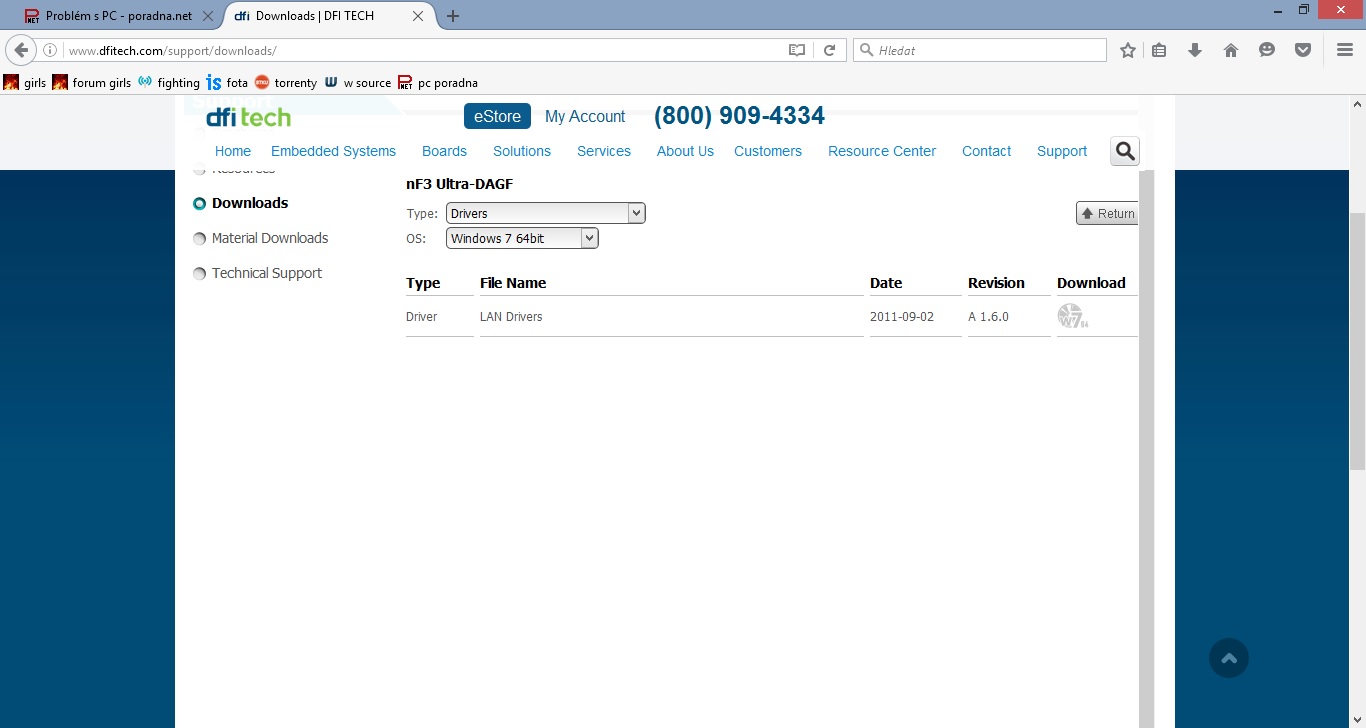Screen dimensions: 1366x728
Task: Click the Hledat search field
Action: click(x=980, y=50)
